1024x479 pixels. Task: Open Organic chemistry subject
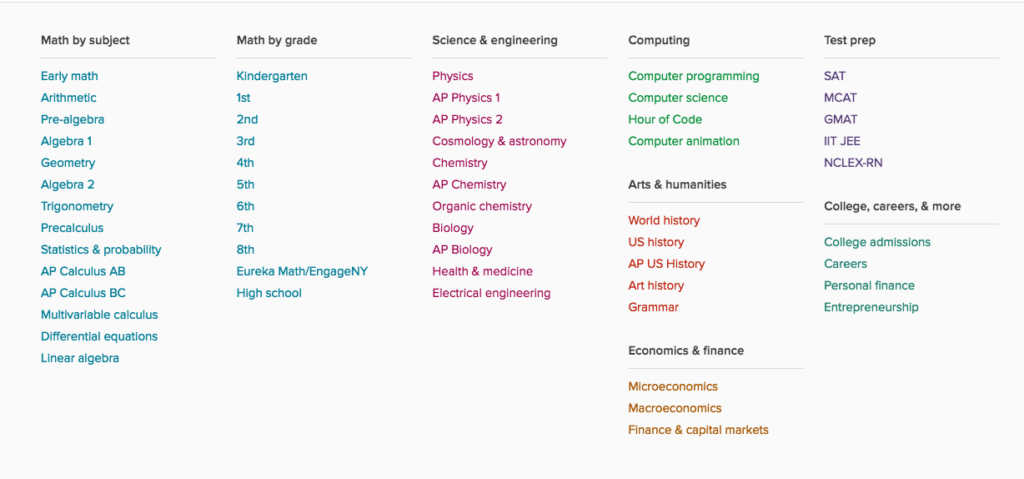click(x=482, y=206)
